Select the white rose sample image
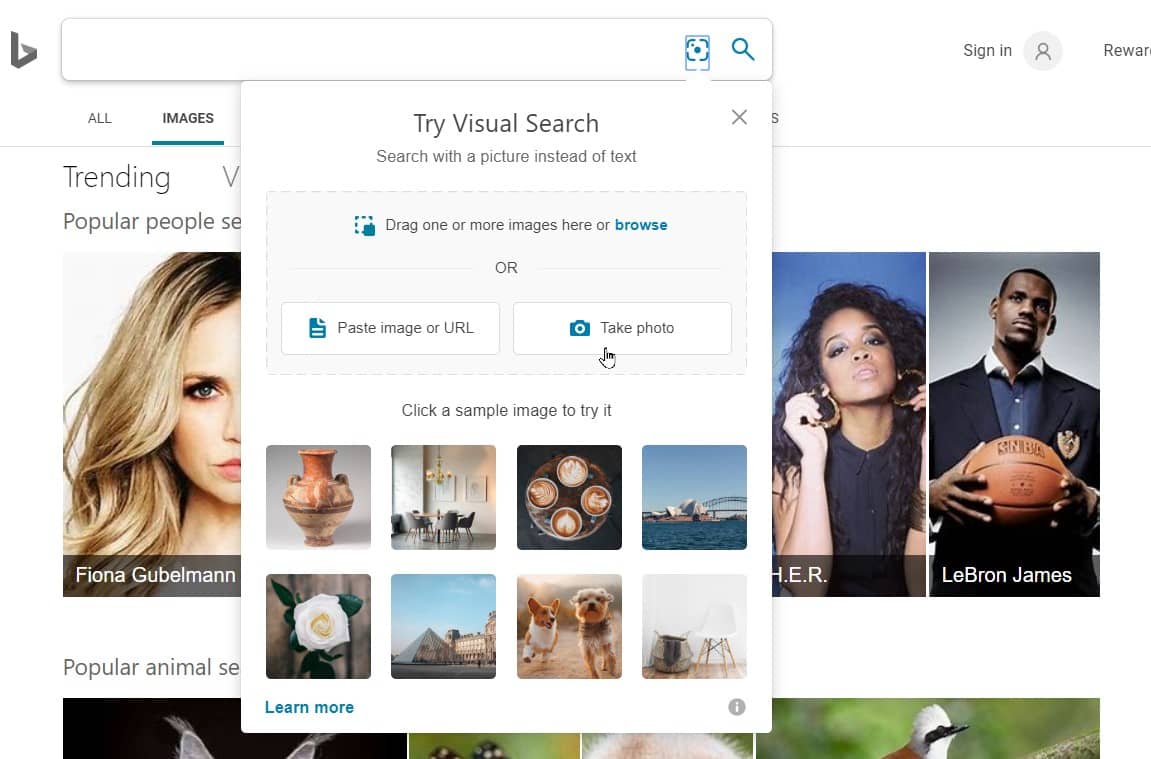 coord(318,626)
